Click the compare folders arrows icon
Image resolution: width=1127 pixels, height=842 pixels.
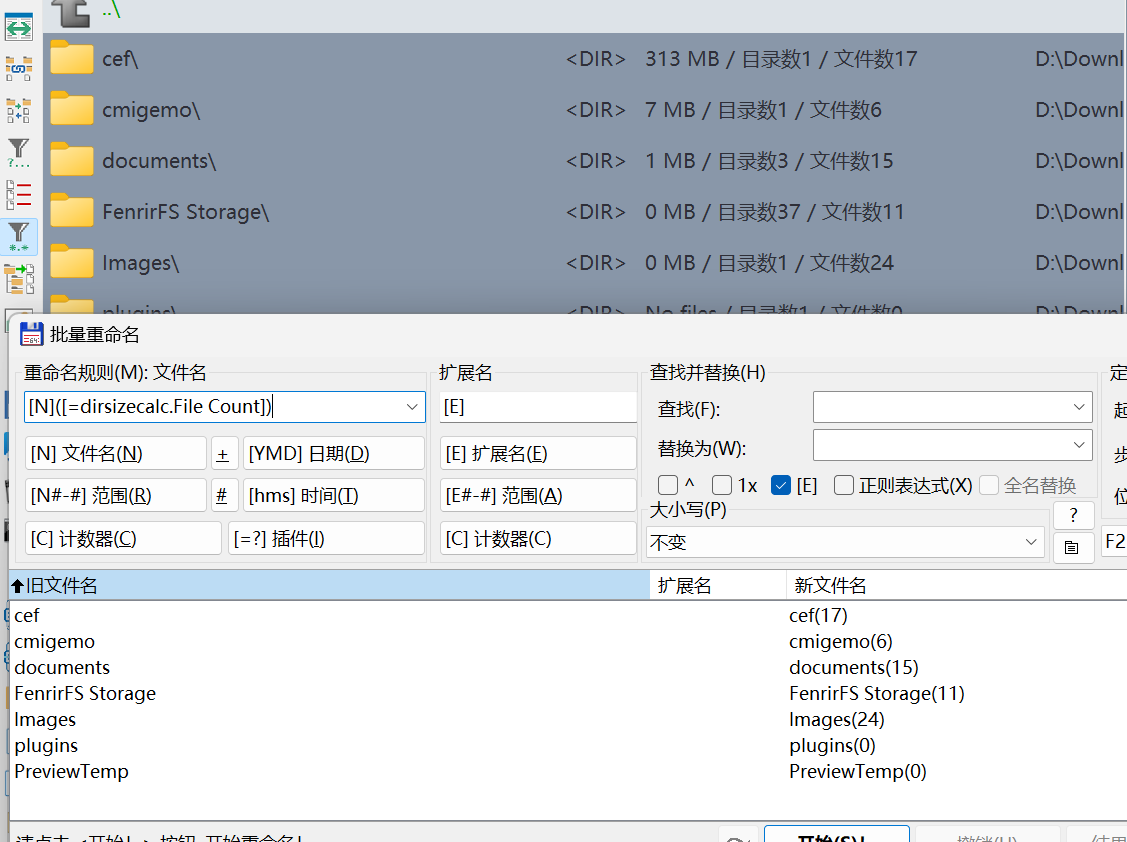[x=19, y=110]
